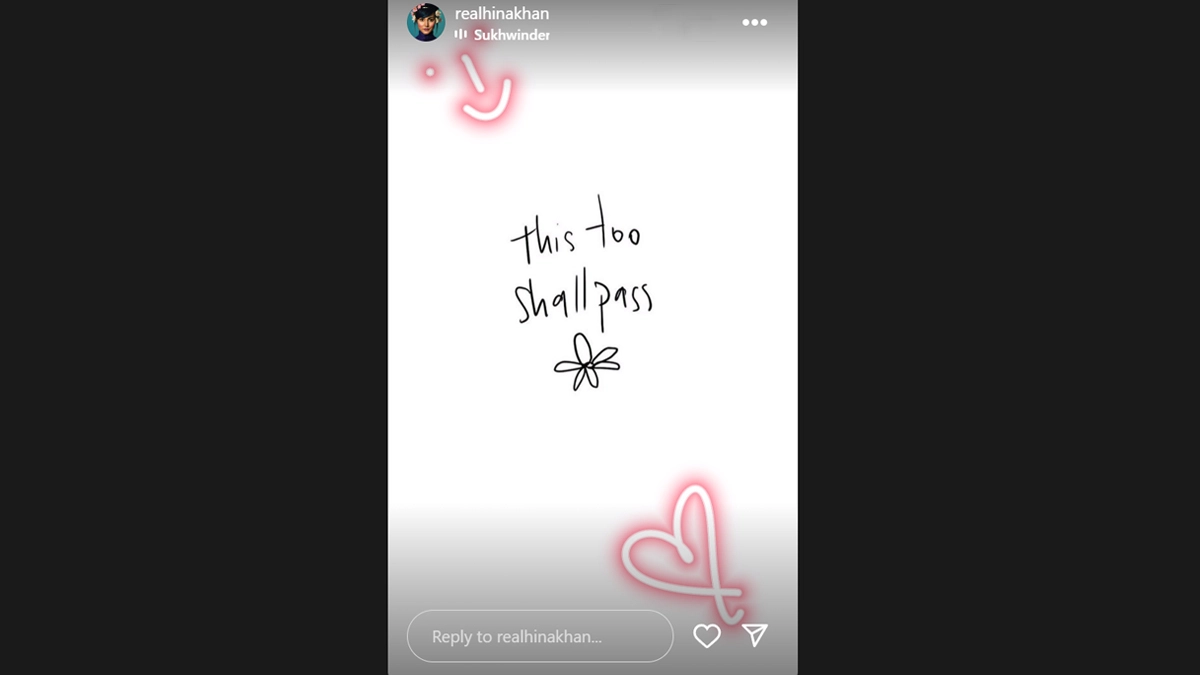Open the Sukhwinder music track label

(x=512, y=34)
